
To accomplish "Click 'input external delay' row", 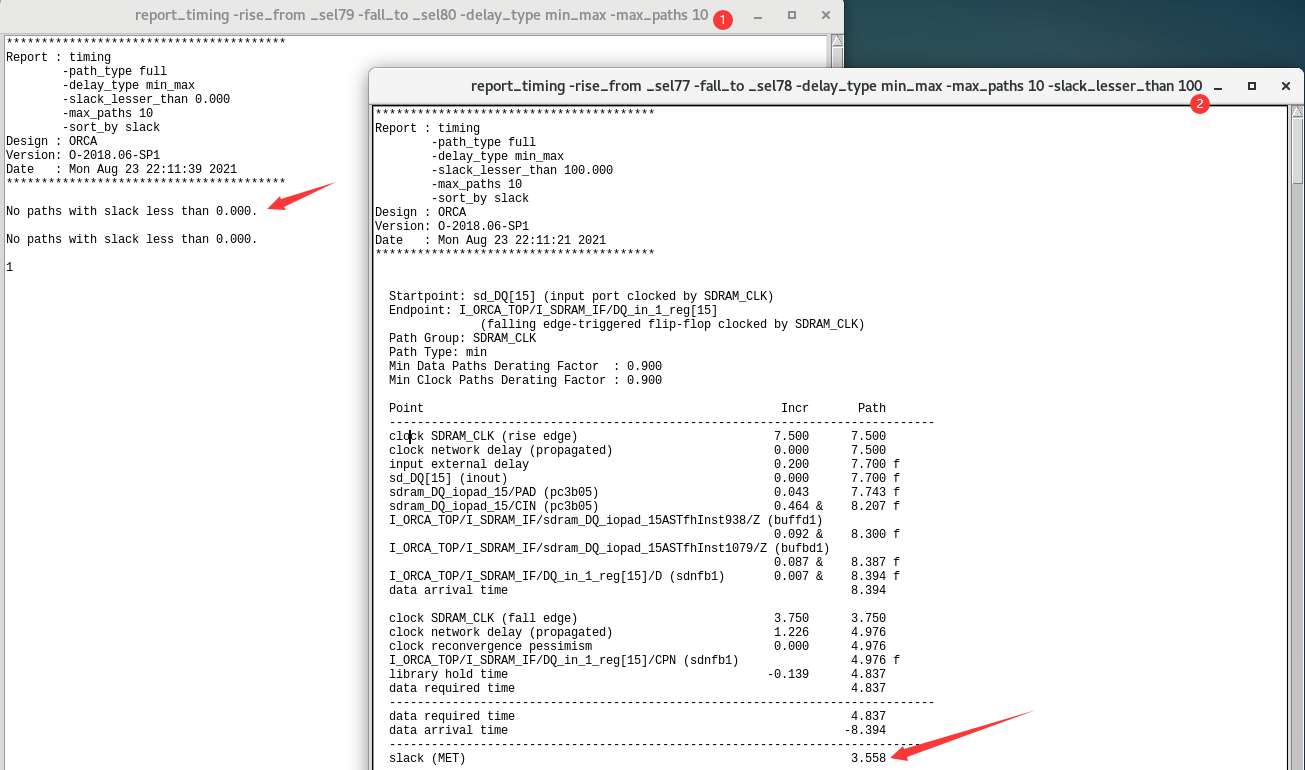I will [644, 464].
